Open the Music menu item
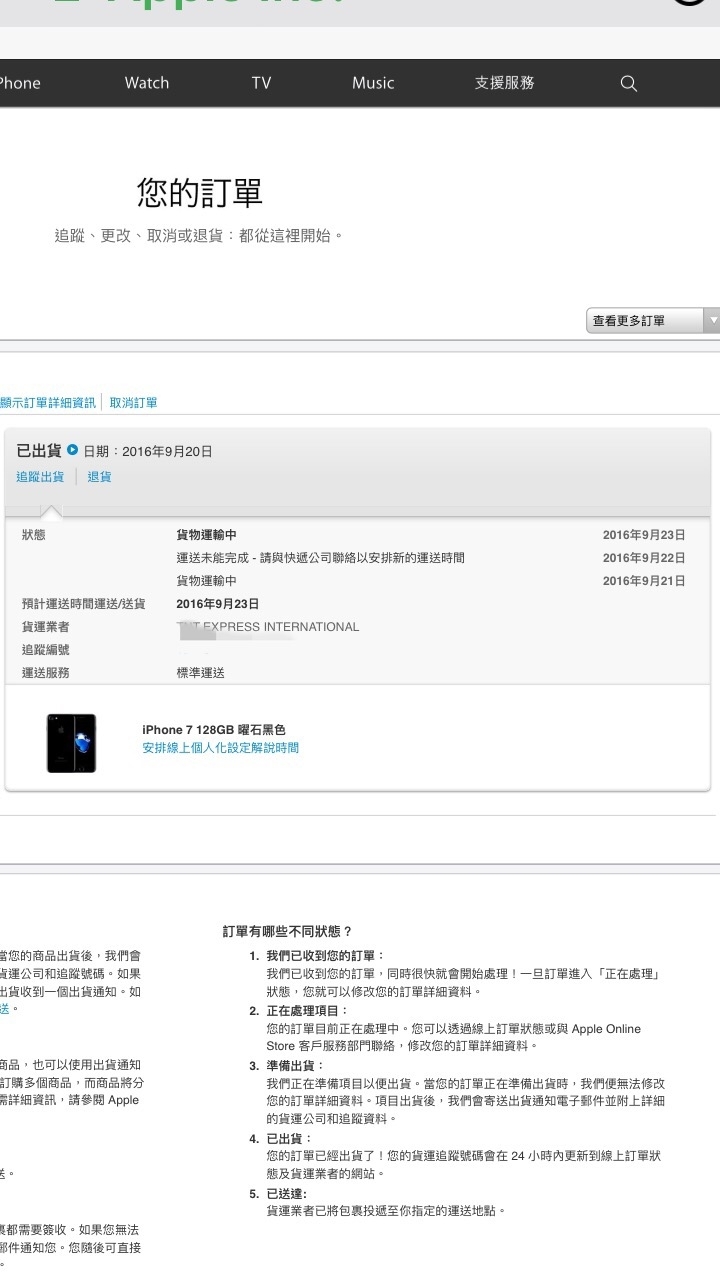 373,83
